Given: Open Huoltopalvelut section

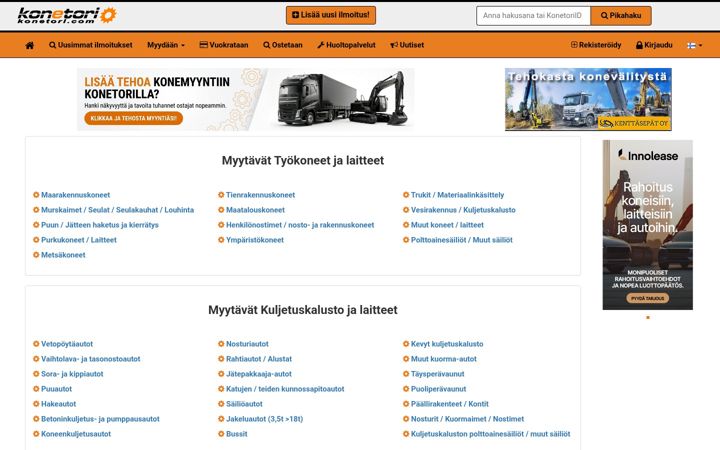Looking at the screenshot, I should (x=346, y=45).
